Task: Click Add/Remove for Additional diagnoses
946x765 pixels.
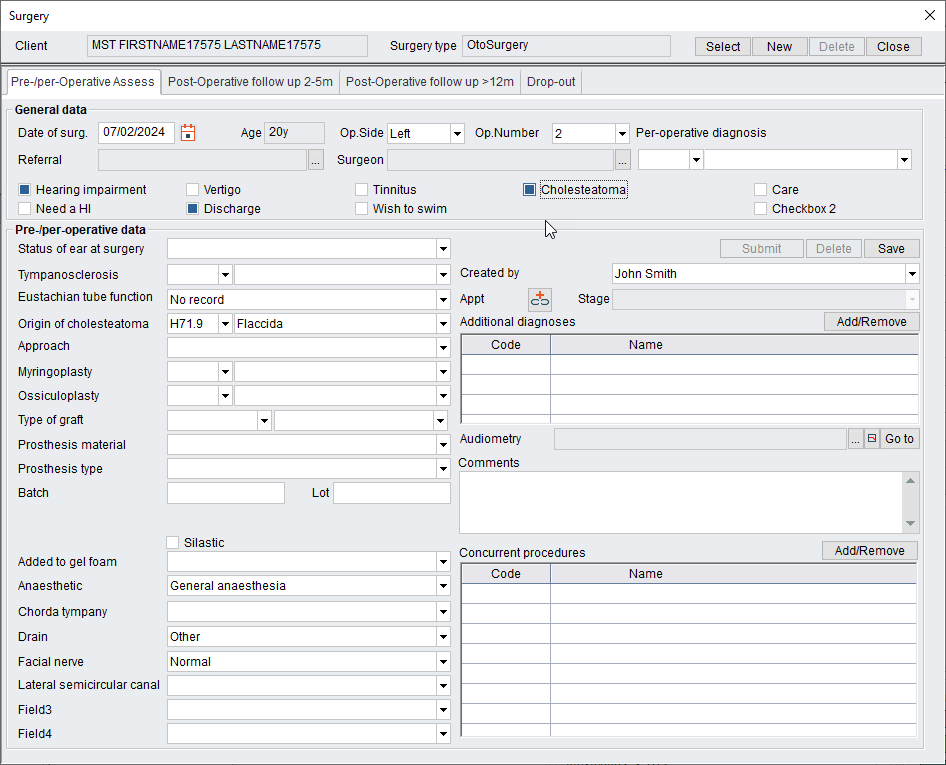Action: [x=871, y=322]
